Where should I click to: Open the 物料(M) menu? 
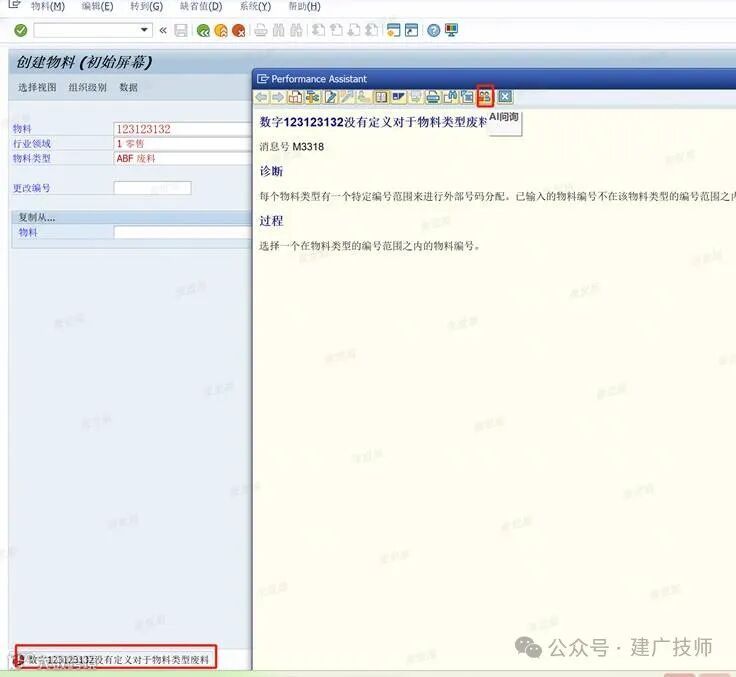(48, 7)
